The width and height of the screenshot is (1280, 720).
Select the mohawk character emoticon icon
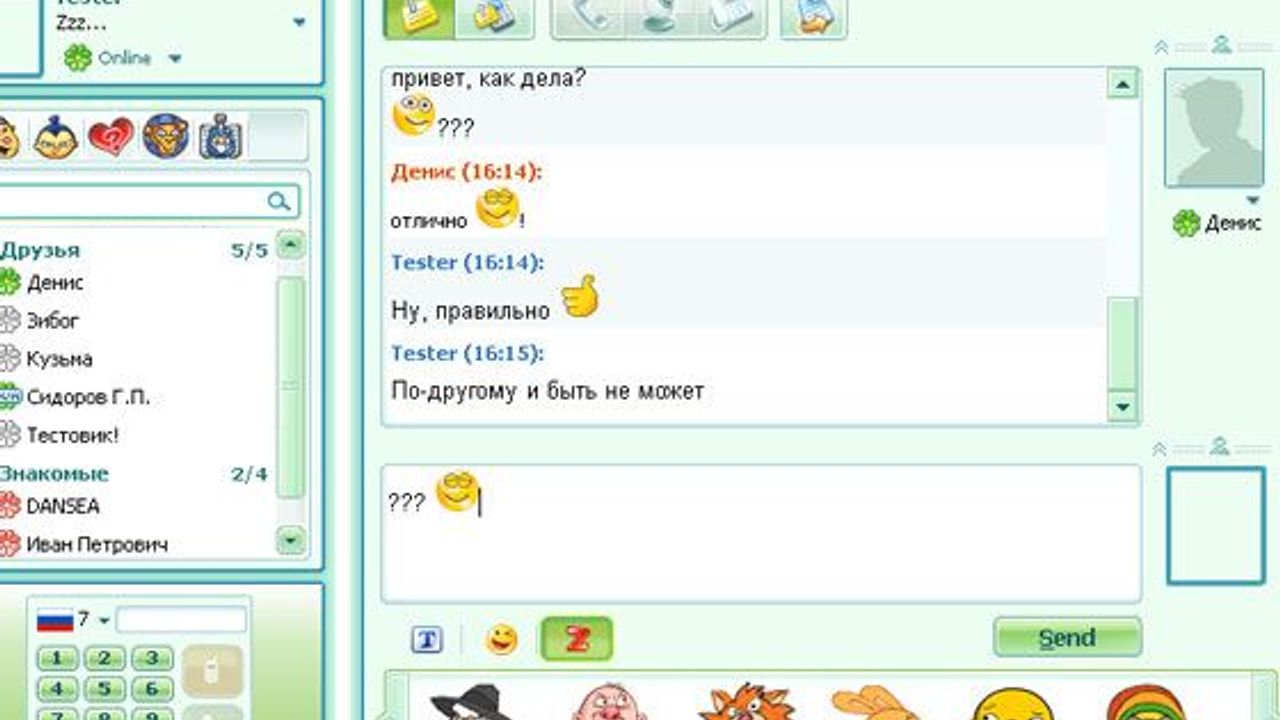click(x=55, y=137)
